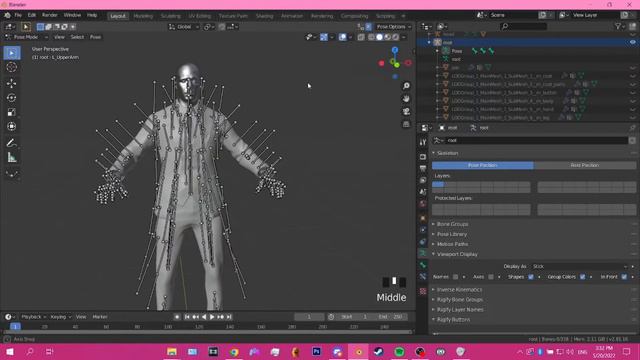This screenshot has height=360, width=640.
Task: Open the Bone properties tab
Action: pyautogui.click(x=423, y=265)
